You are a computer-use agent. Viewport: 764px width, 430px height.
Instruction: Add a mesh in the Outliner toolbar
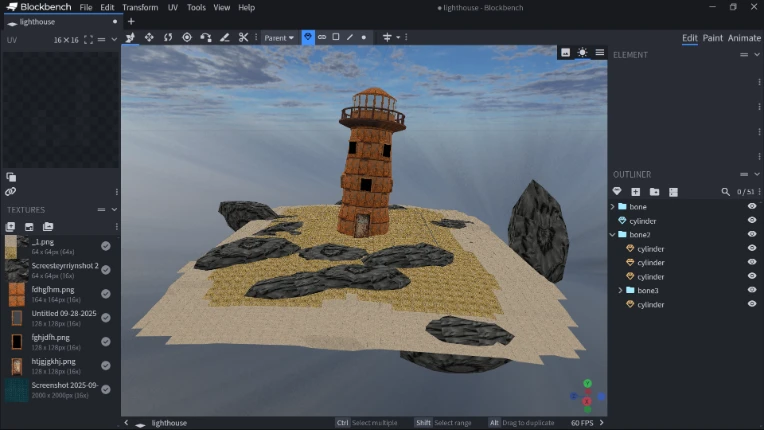click(617, 191)
